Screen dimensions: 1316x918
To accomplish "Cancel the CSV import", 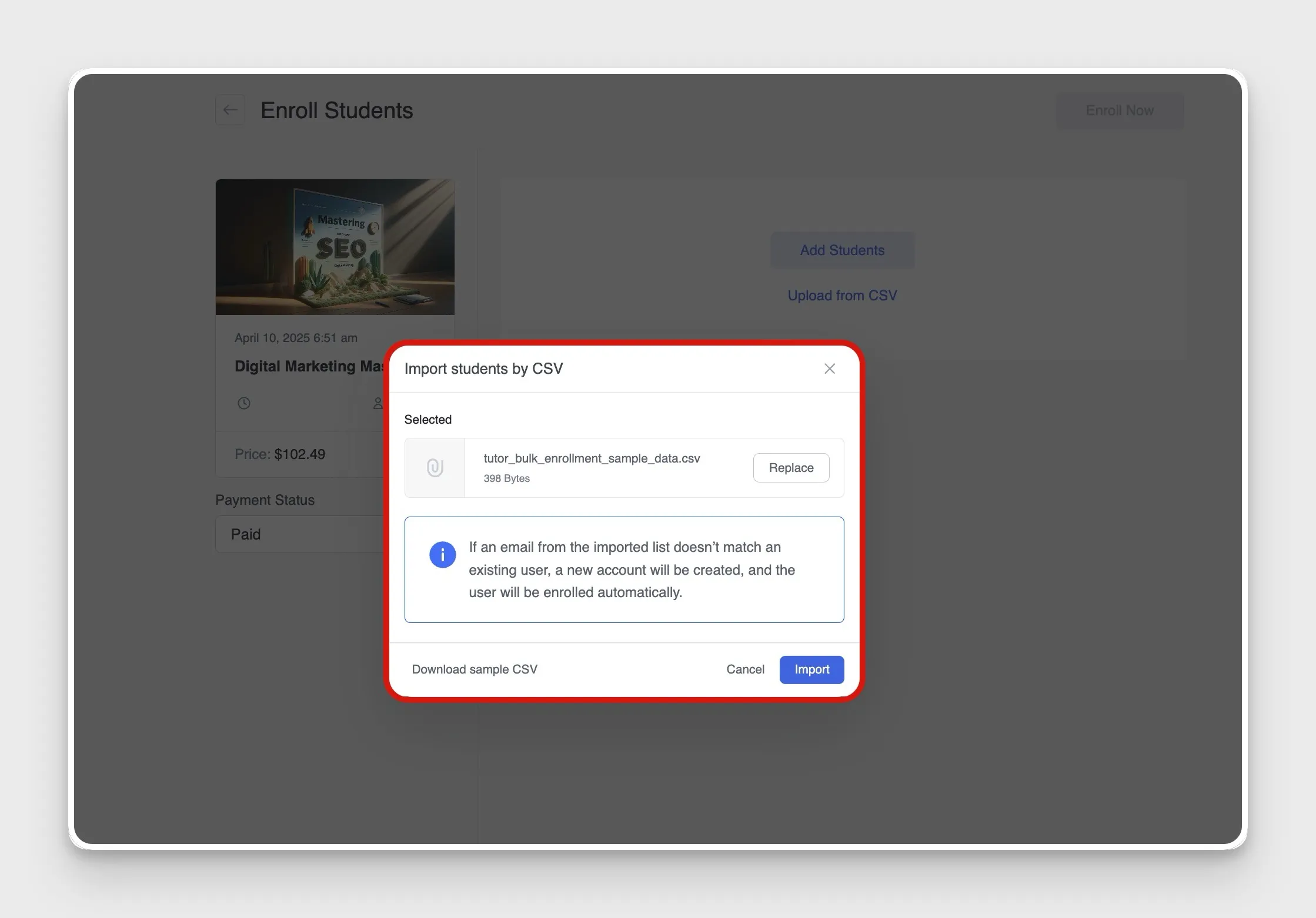I will click(x=745, y=669).
